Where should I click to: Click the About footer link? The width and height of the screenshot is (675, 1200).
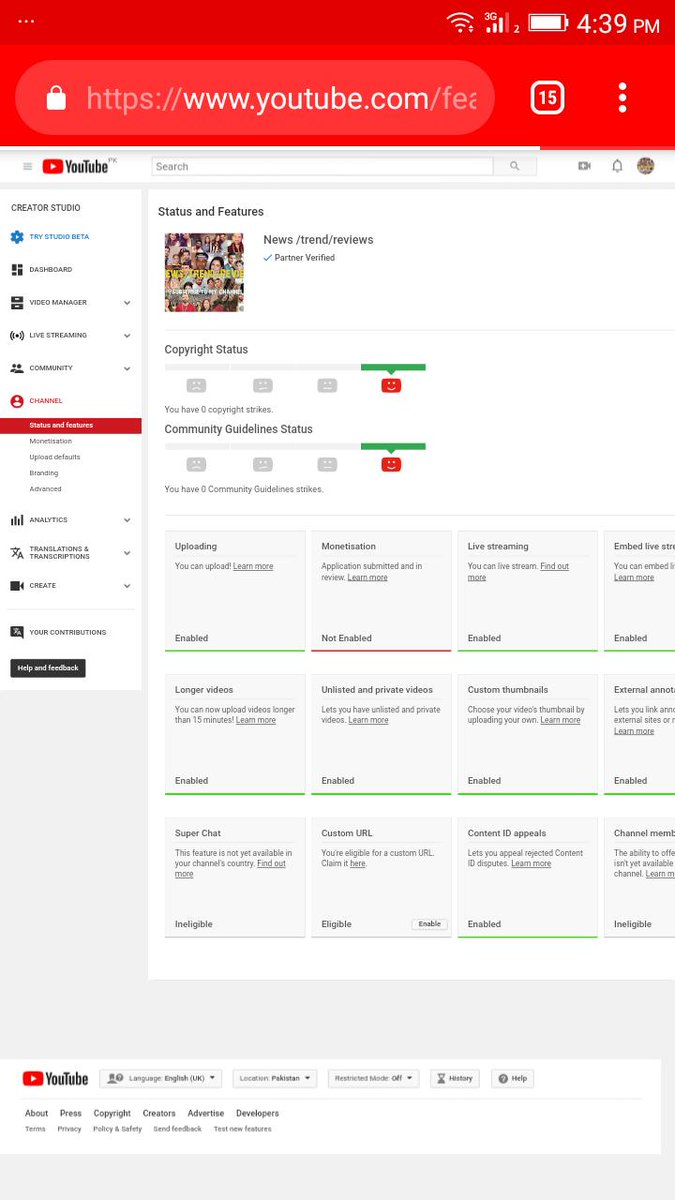[36, 1113]
